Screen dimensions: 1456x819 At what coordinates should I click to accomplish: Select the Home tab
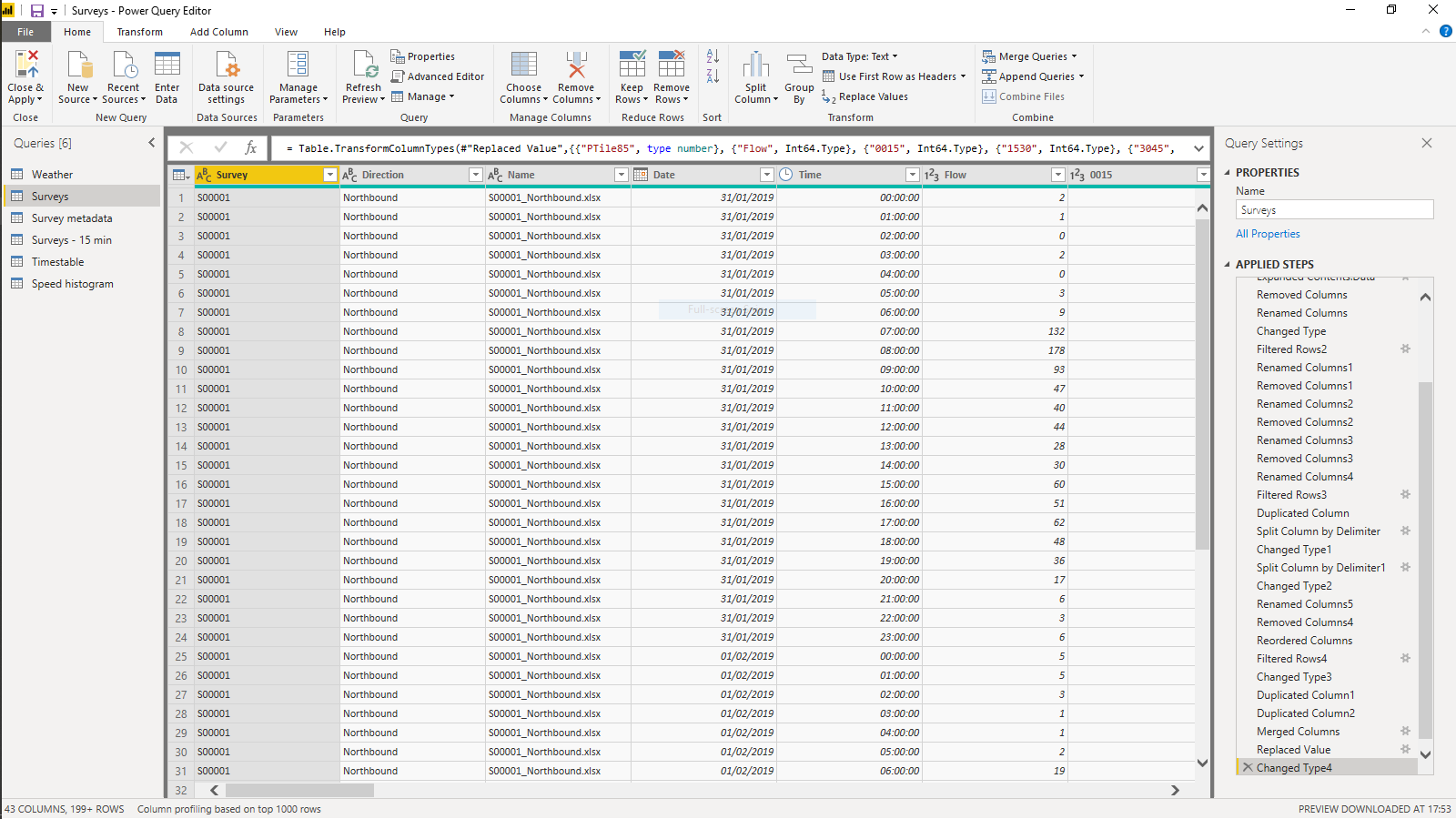(x=77, y=32)
